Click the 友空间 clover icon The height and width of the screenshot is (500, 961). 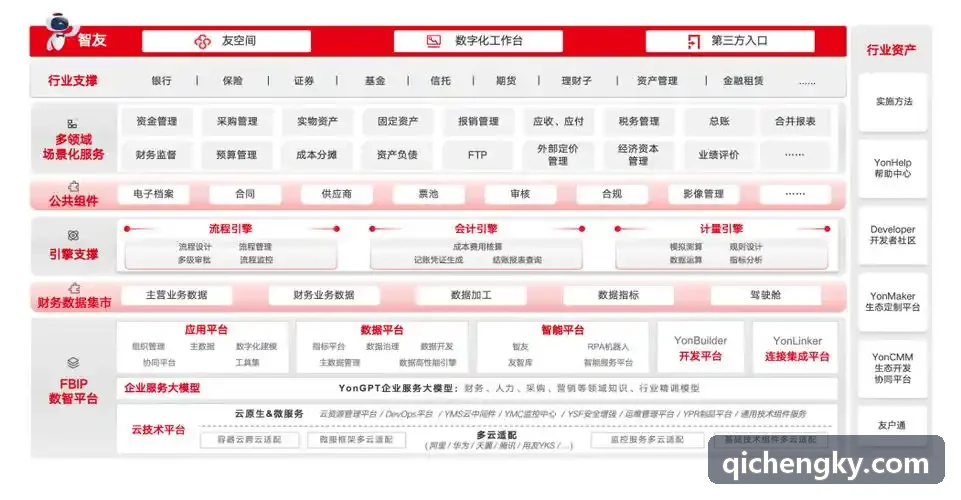202,41
